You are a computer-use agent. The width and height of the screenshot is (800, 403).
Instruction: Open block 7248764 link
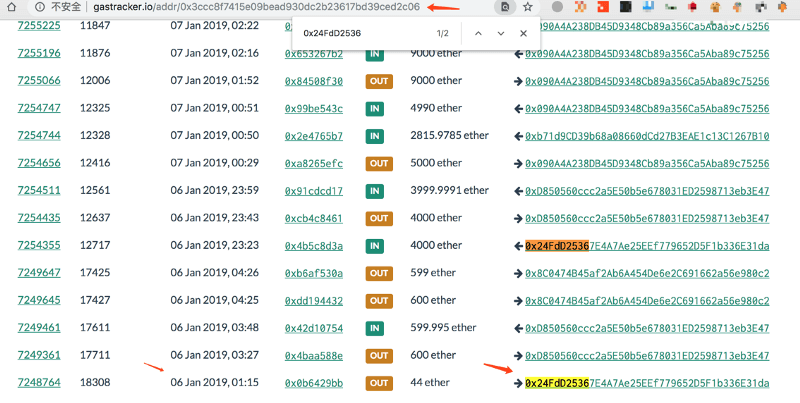click(x=39, y=383)
